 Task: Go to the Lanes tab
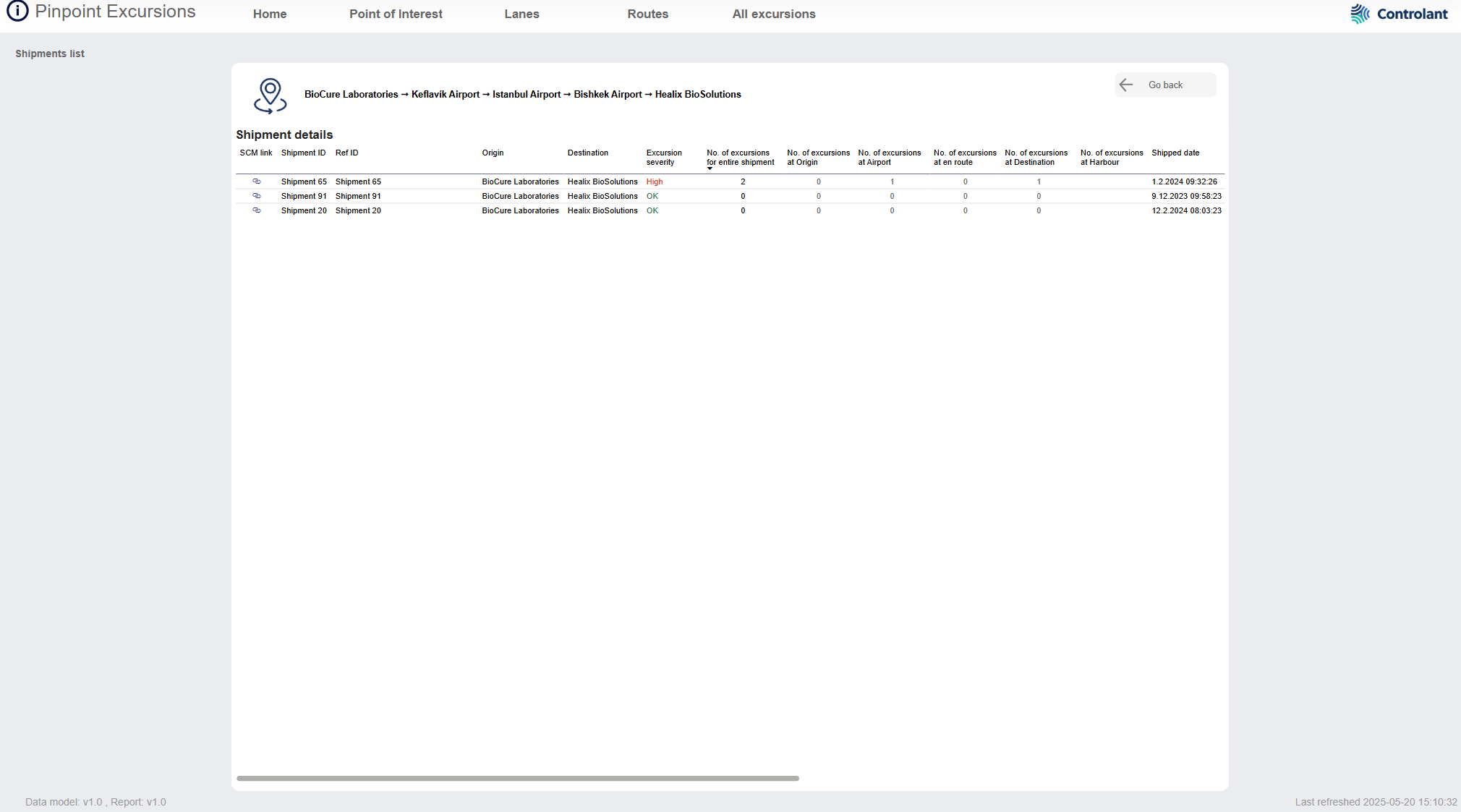521,14
